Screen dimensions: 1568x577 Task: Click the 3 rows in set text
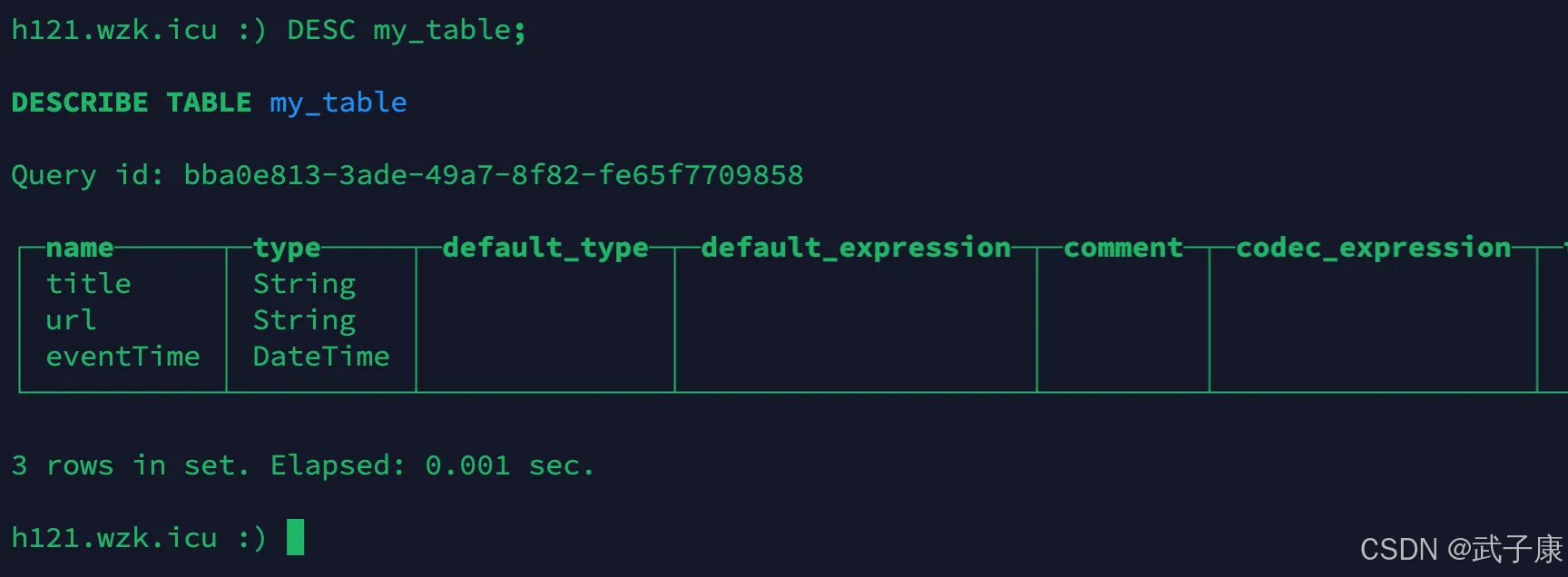click(130, 465)
